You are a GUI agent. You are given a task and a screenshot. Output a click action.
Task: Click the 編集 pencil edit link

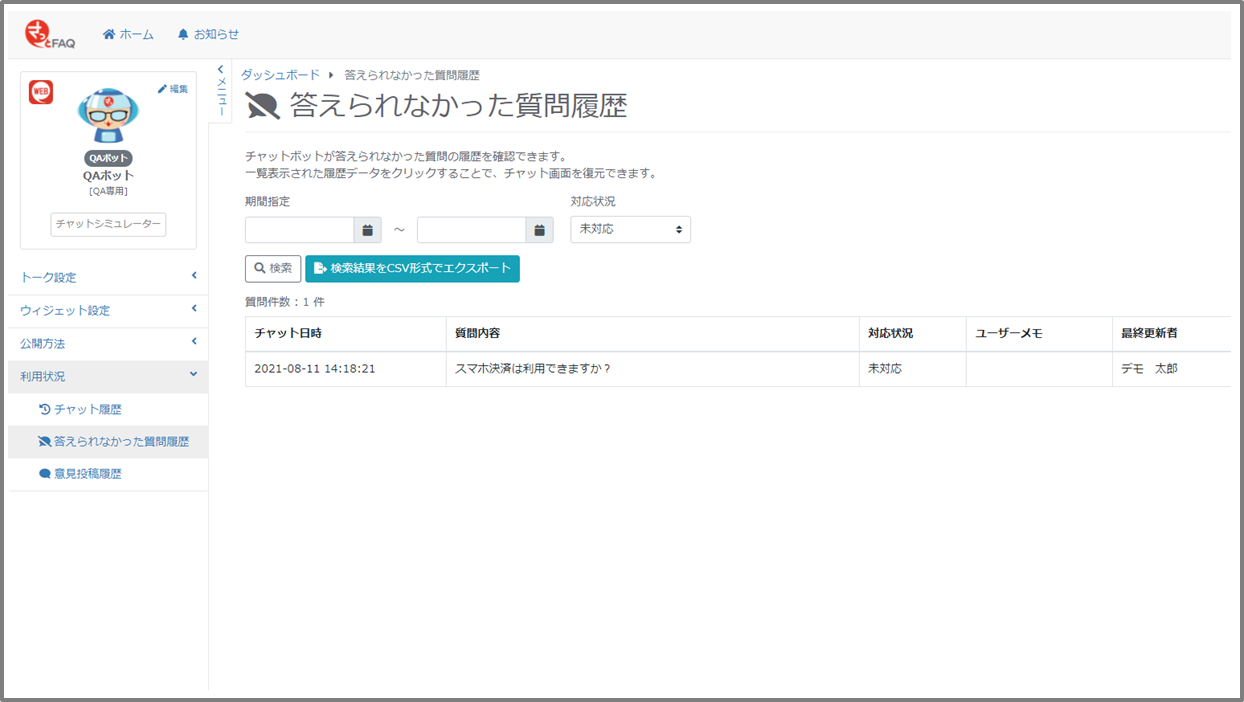pos(173,89)
